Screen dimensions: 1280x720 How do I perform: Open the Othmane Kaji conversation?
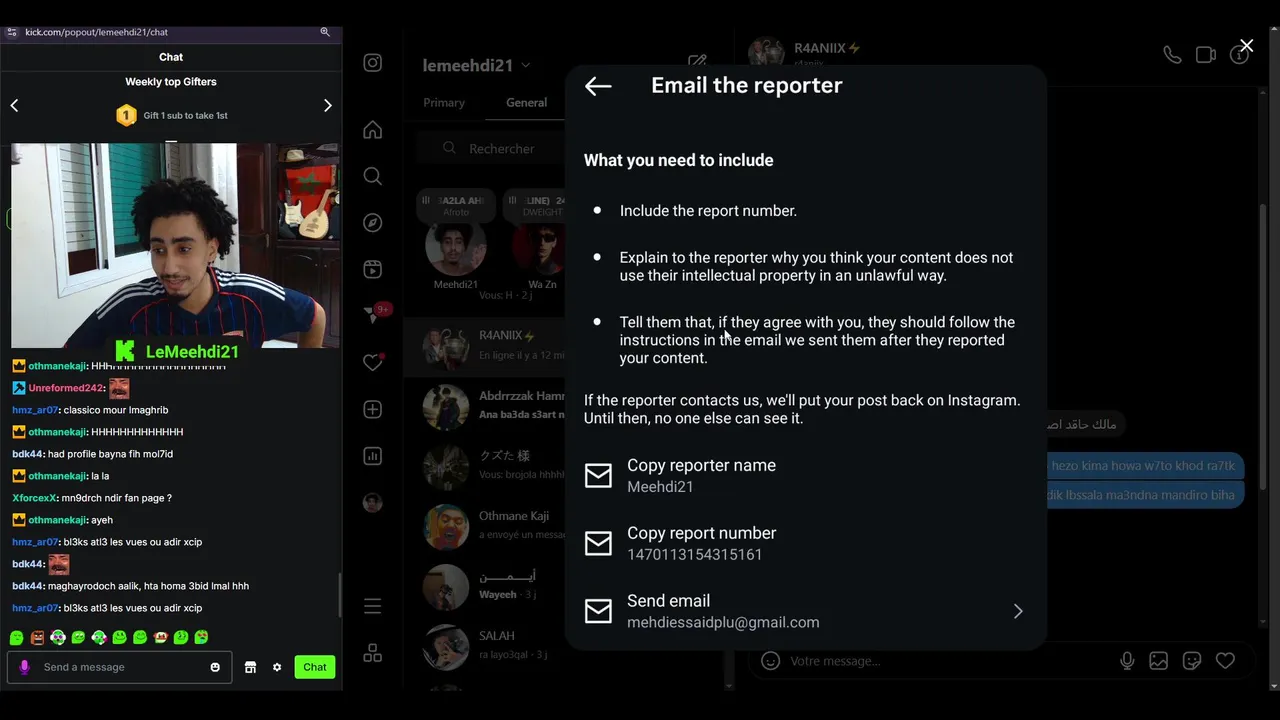click(485, 526)
